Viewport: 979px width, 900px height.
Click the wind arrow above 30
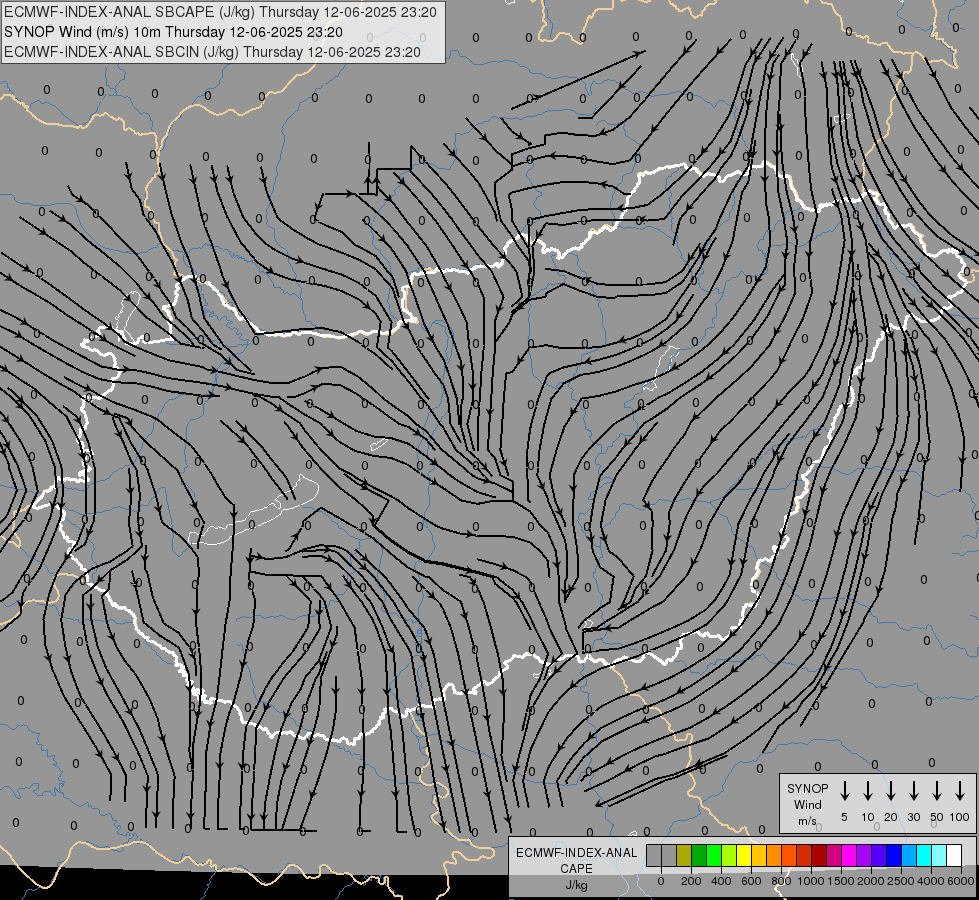click(913, 791)
